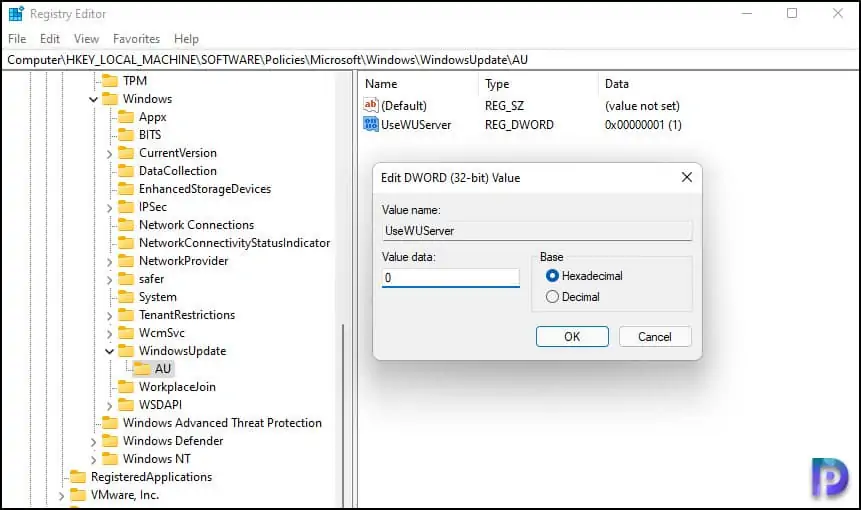Select the Windows Advanced Threat Protection key
This screenshot has height=510, width=861.
222,423
